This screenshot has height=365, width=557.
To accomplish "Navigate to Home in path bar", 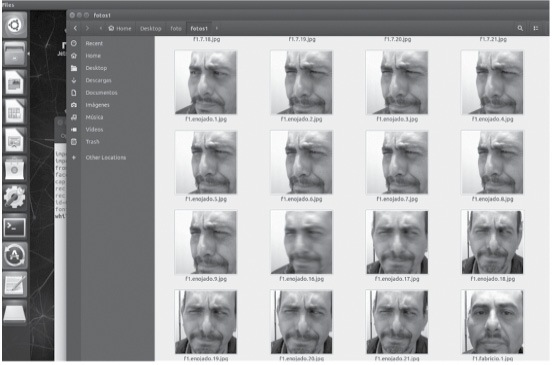I will [x=120, y=28].
